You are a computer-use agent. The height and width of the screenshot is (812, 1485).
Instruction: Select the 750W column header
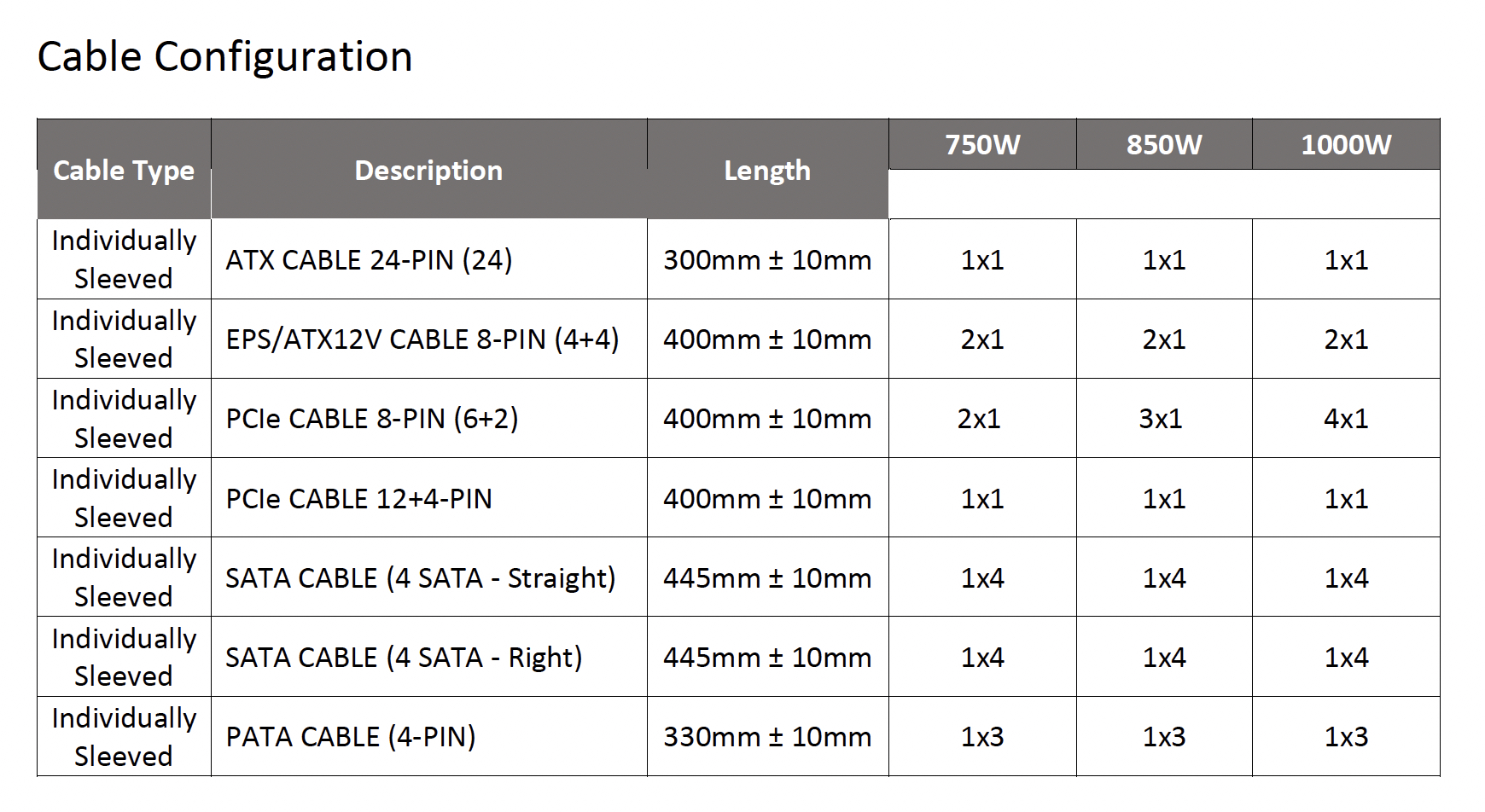click(982, 145)
